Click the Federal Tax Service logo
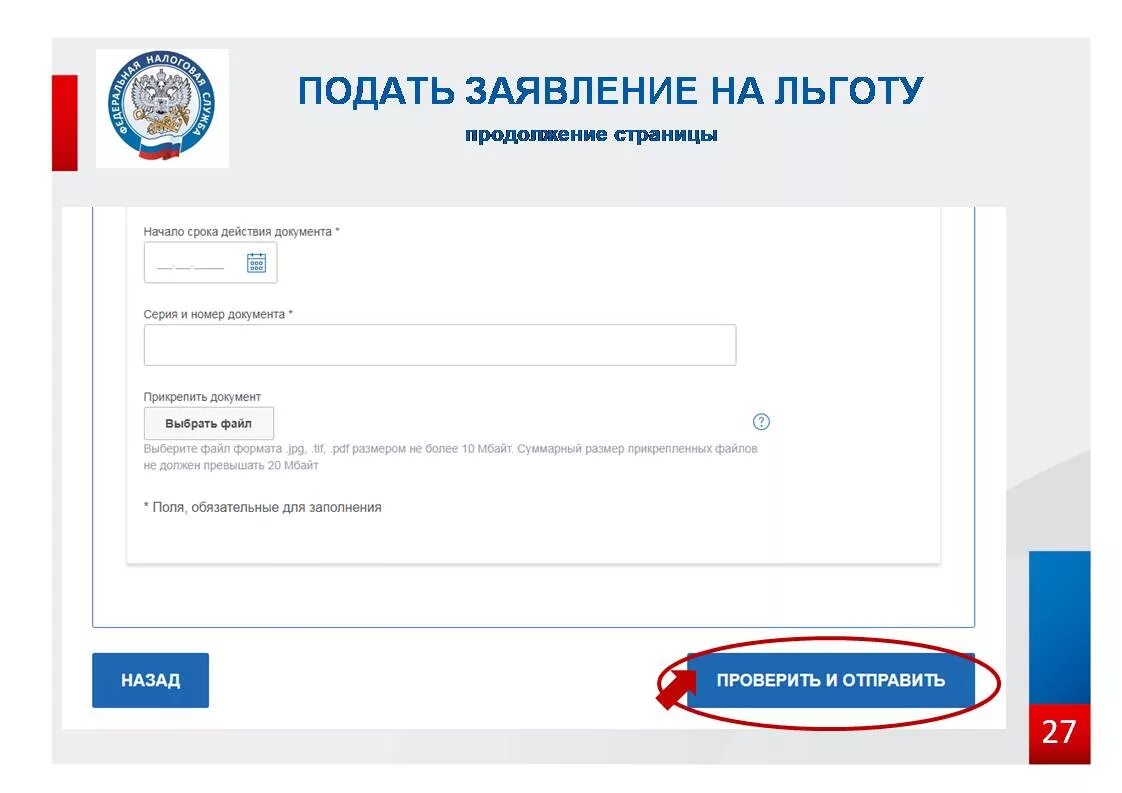The width and height of the screenshot is (1122, 793). click(162, 108)
